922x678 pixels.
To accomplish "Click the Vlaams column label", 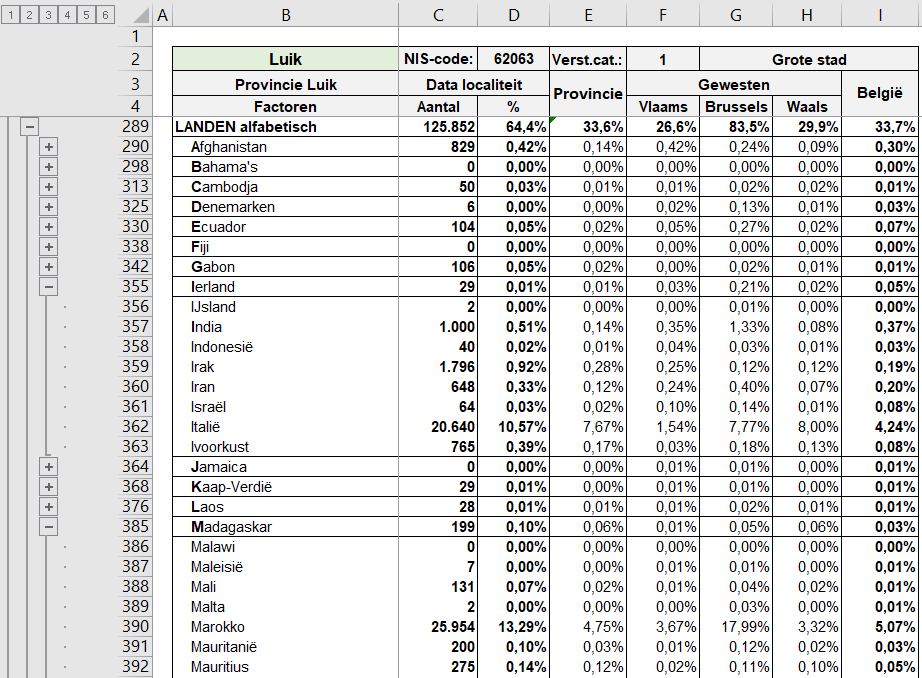I will pyautogui.click(x=663, y=106).
